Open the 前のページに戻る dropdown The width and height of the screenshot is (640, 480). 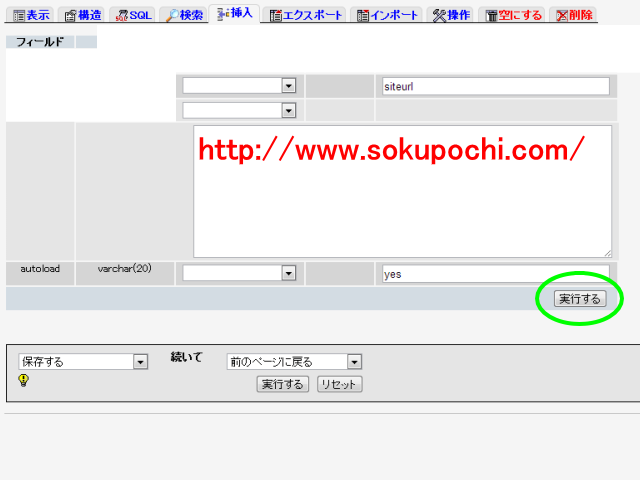pos(294,362)
